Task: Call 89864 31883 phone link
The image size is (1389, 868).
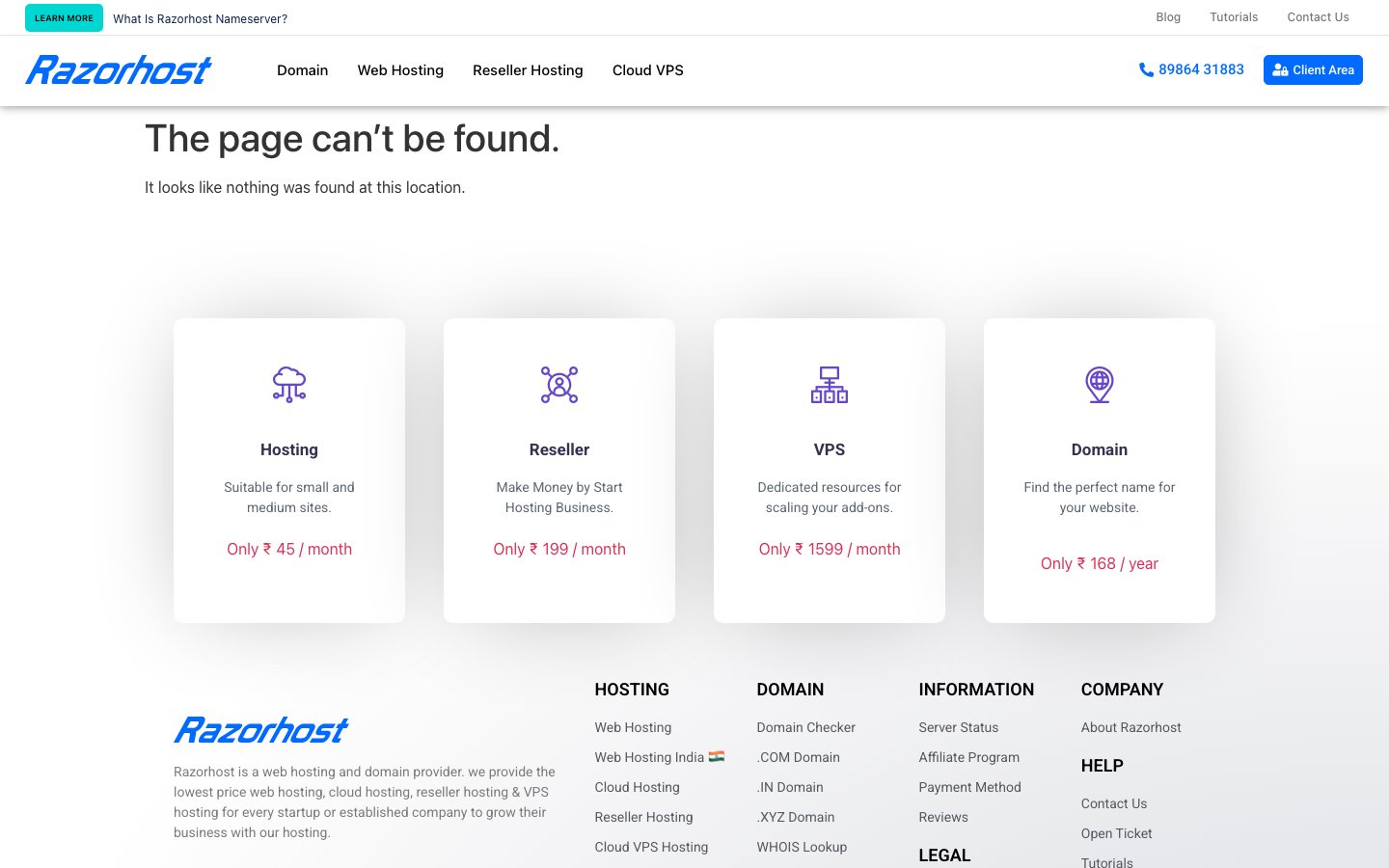Action: 1191,69
